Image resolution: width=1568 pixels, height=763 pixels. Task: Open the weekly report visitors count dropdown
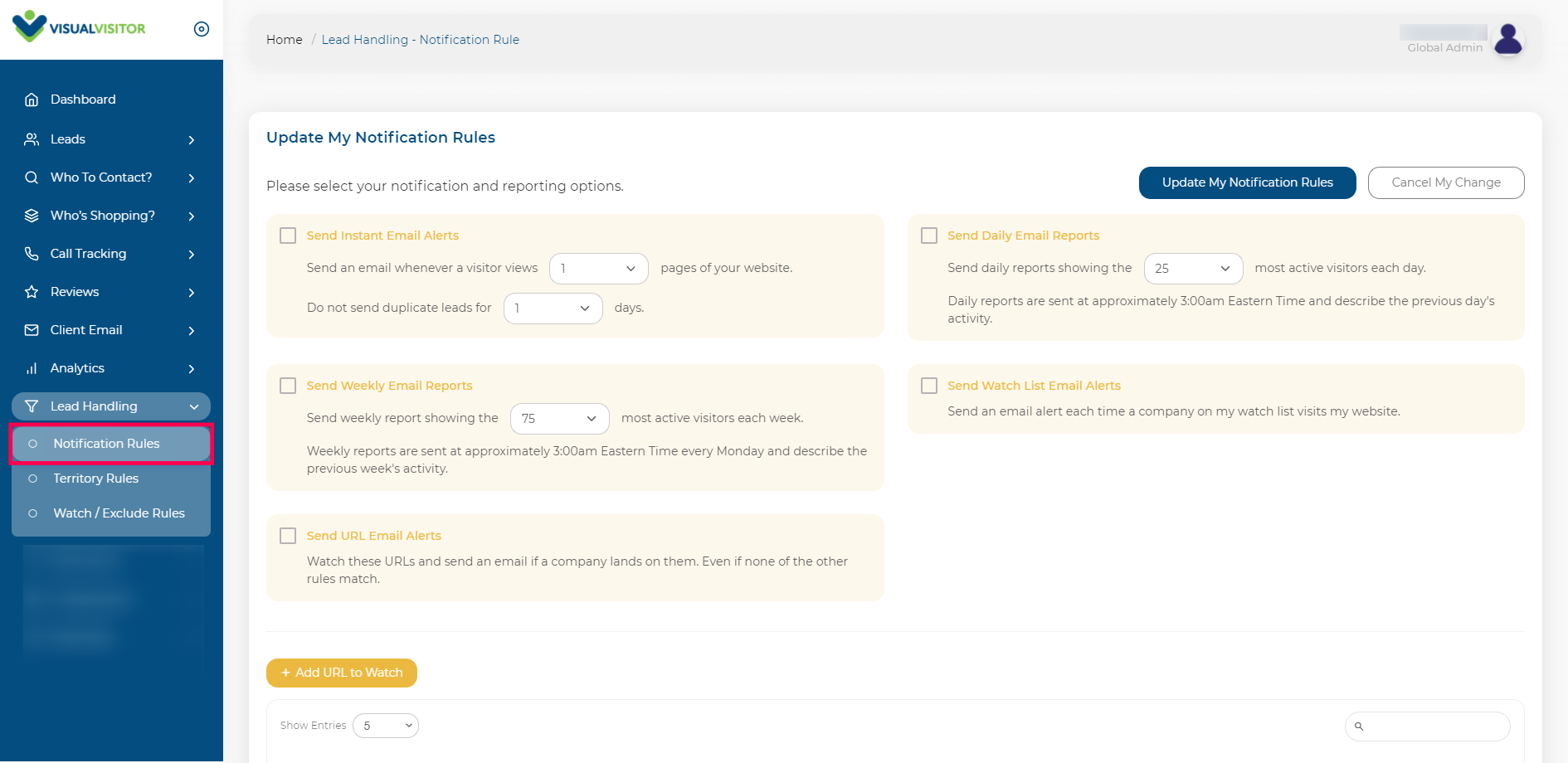[x=560, y=419]
